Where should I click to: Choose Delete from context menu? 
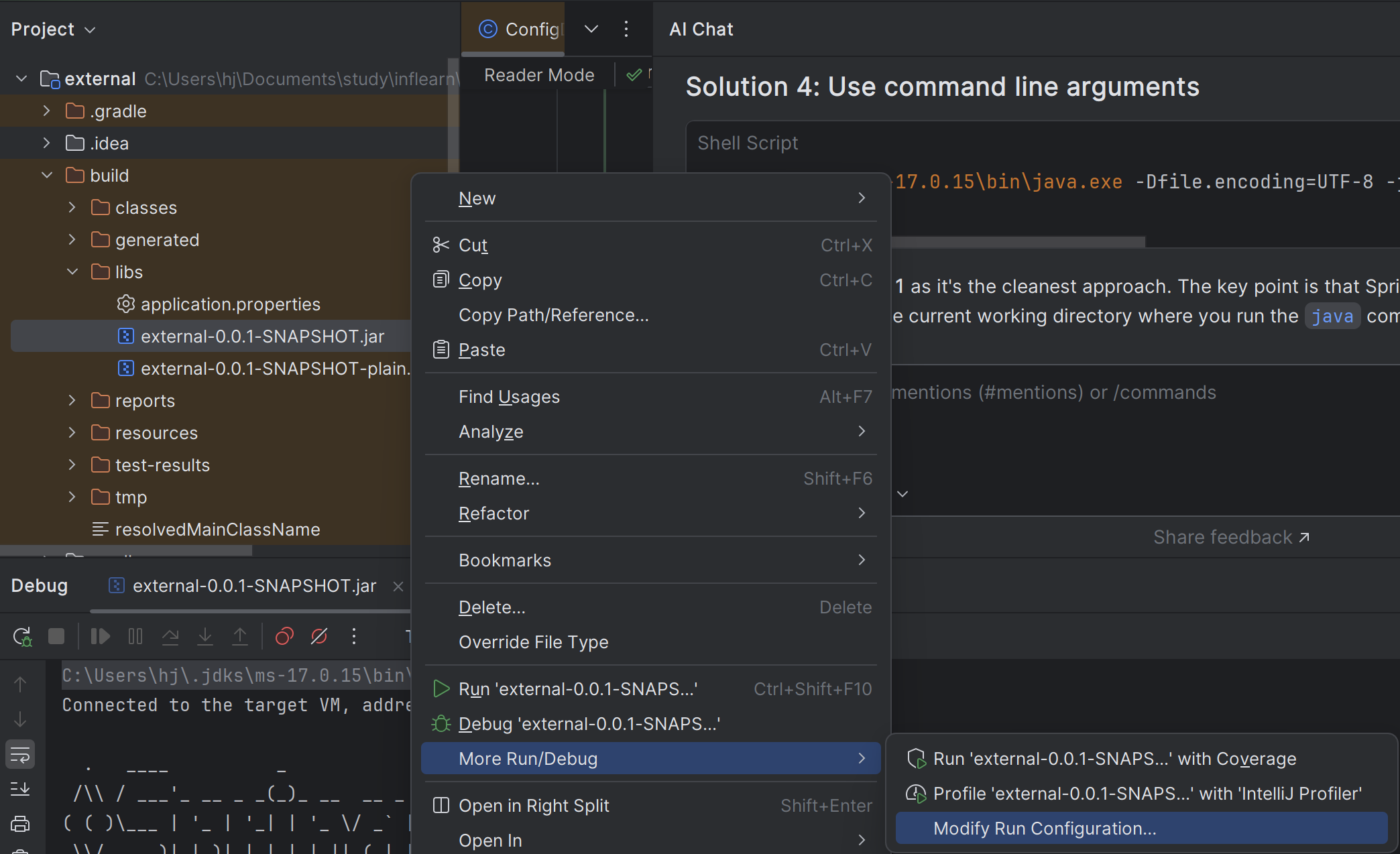(x=651, y=607)
